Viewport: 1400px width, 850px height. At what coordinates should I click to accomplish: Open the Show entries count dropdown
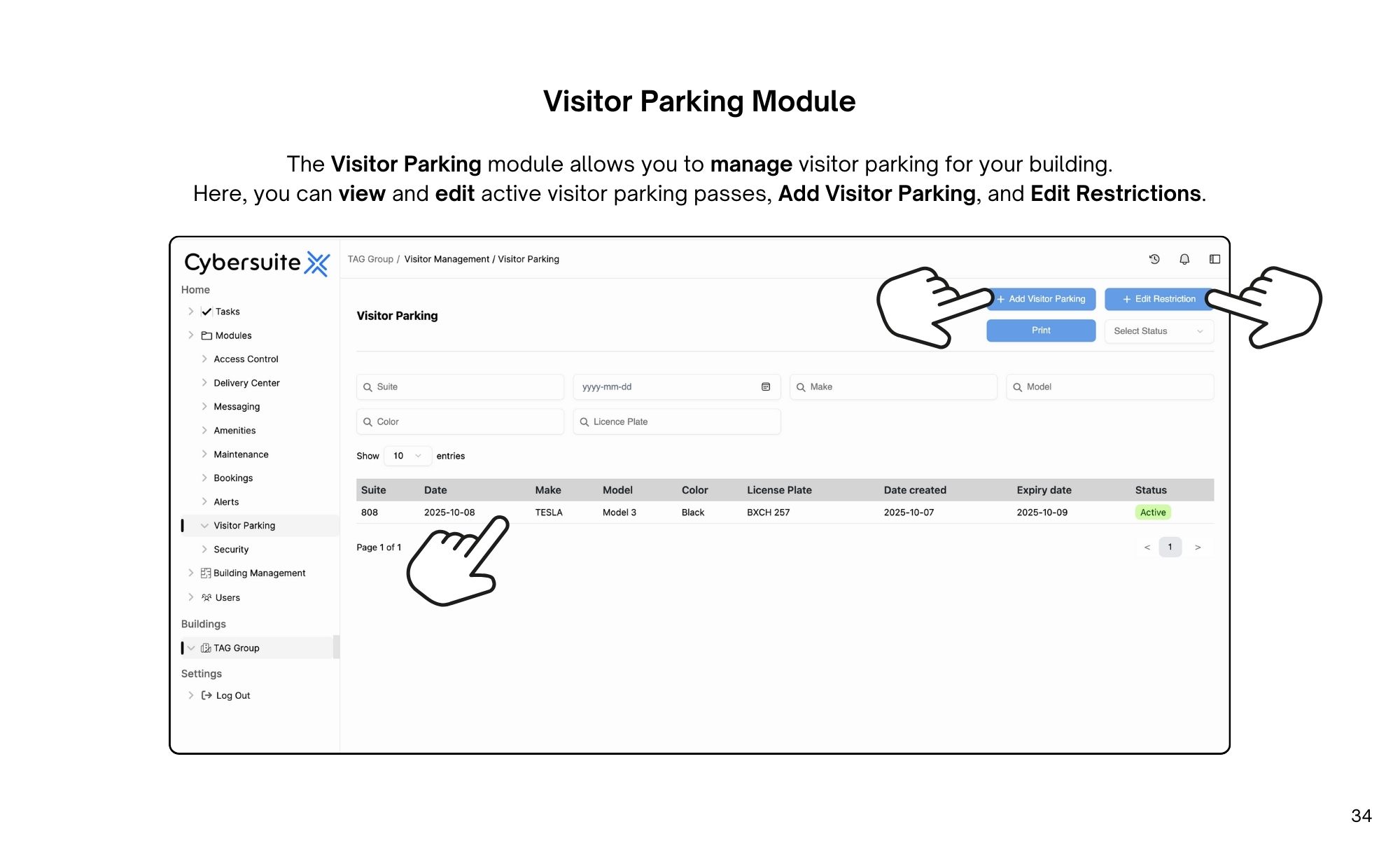pyautogui.click(x=407, y=456)
